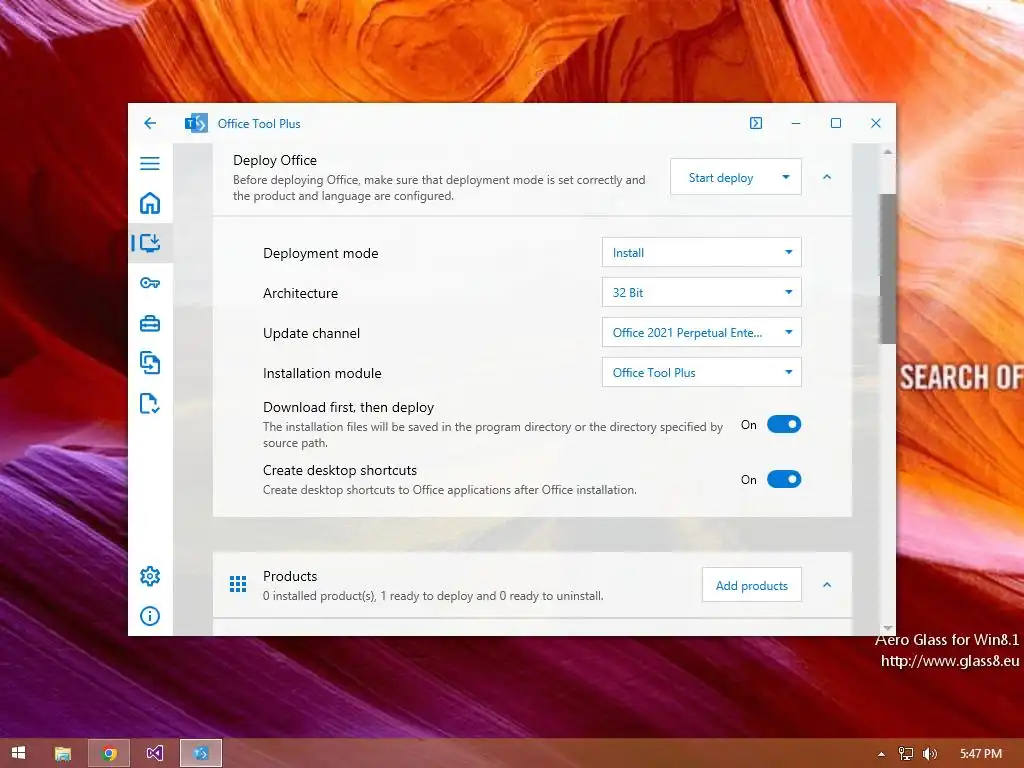This screenshot has width=1024, height=768.
Task: Go back with the arrow icon
Action: coord(150,123)
